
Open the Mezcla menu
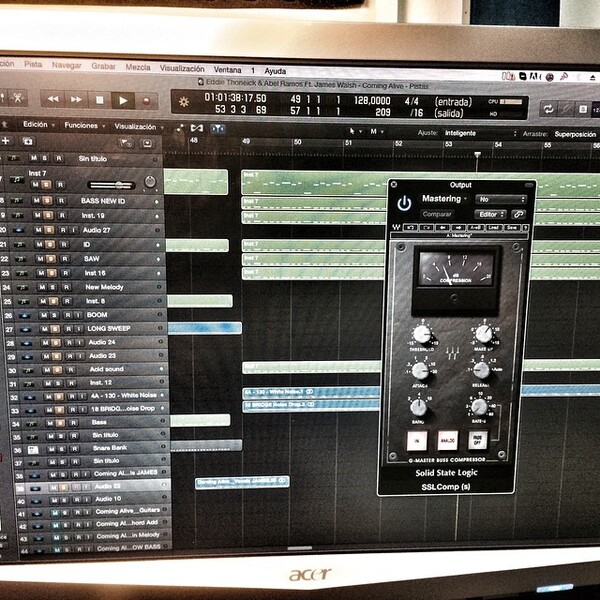(138, 67)
